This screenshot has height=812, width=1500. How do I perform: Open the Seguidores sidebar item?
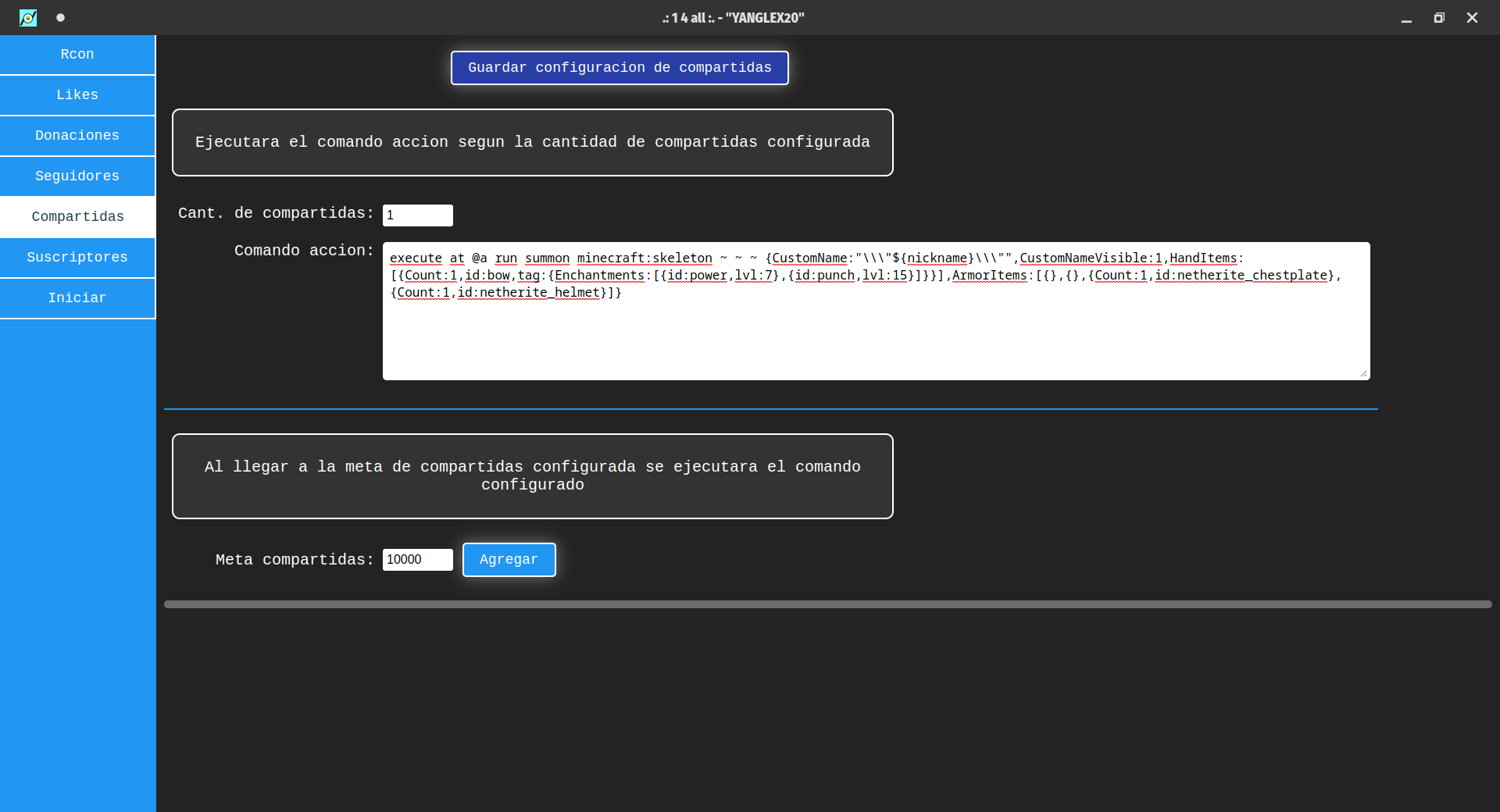point(77,176)
